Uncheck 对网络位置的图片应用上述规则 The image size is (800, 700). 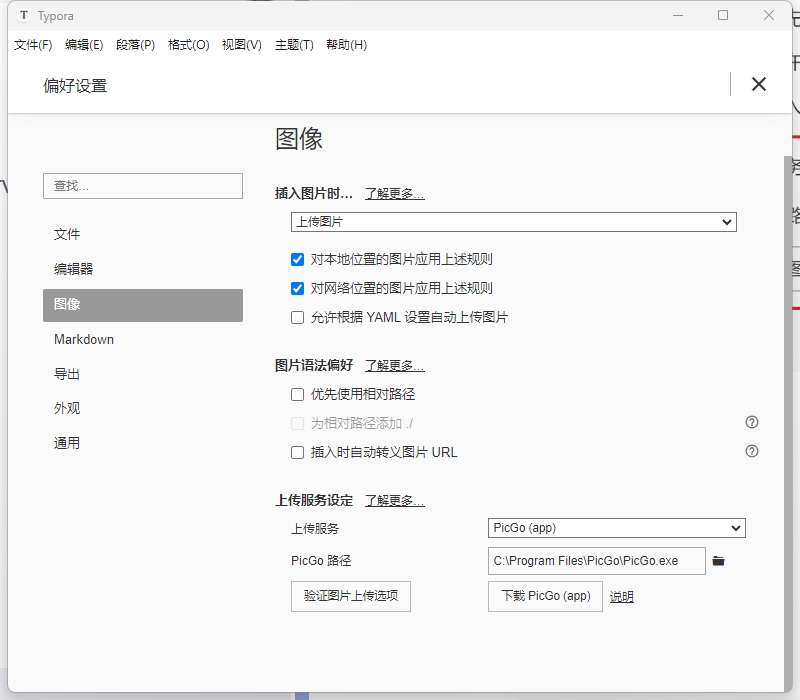(x=297, y=289)
